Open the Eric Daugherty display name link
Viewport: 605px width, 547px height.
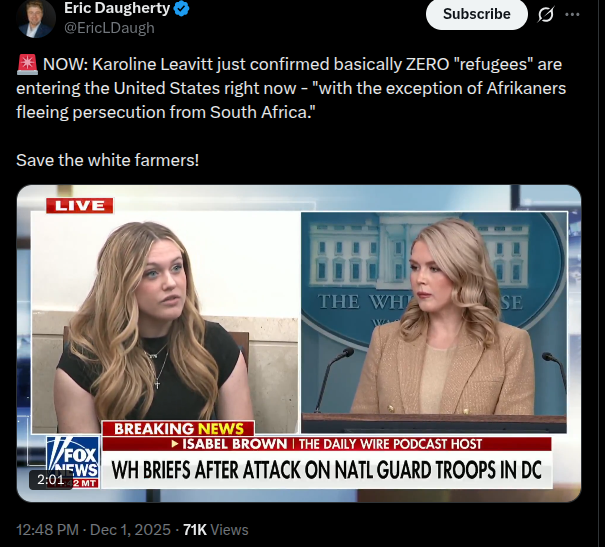coord(117,8)
